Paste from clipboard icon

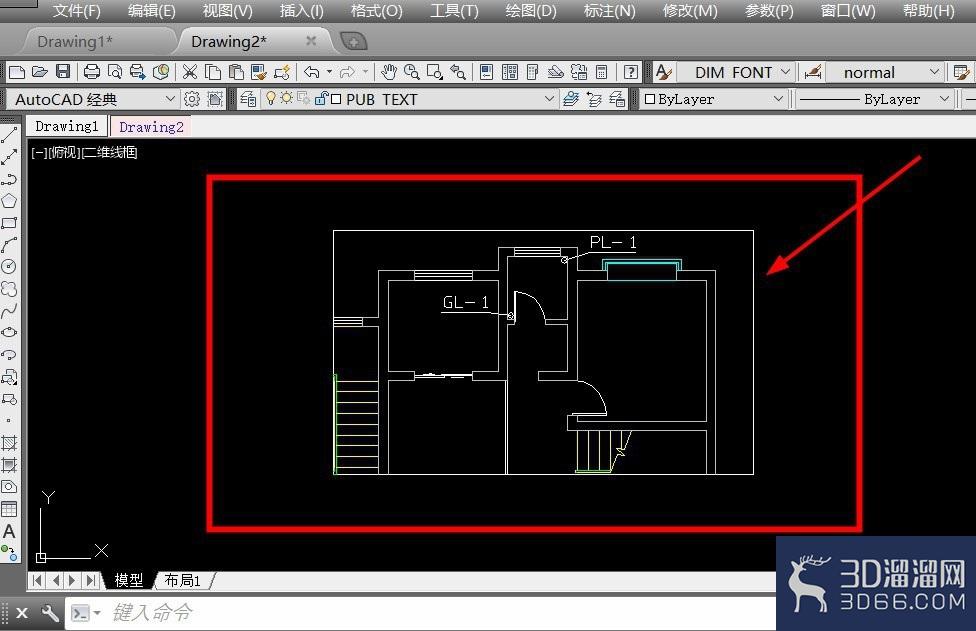tap(236, 72)
